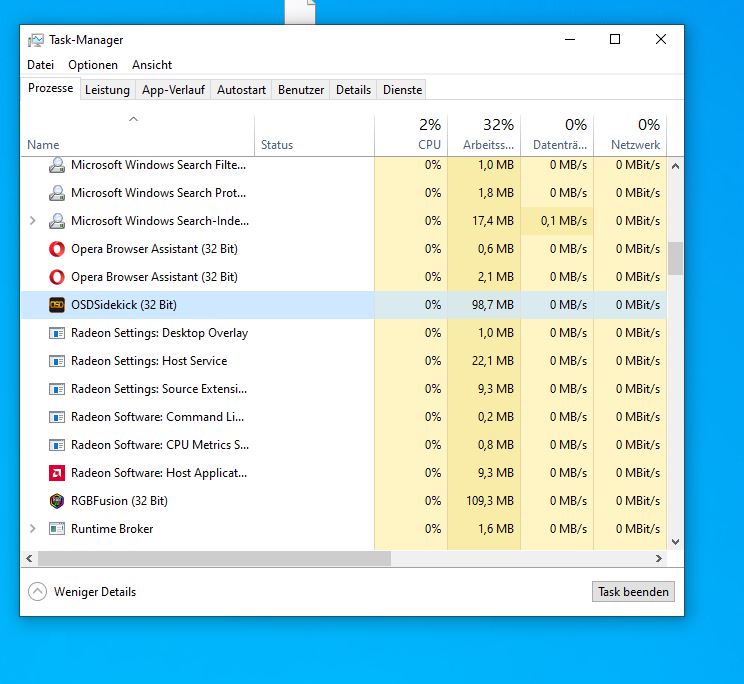The width and height of the screenshot is (744, 684).
Task: Switch to the Leistung tab
Action: (x=107, y=90)
